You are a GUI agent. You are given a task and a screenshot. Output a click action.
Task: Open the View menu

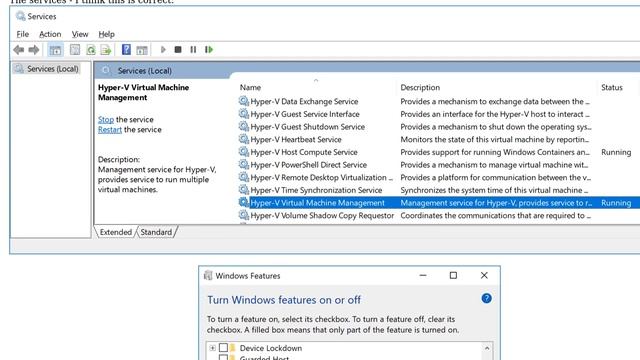[80, 34]
